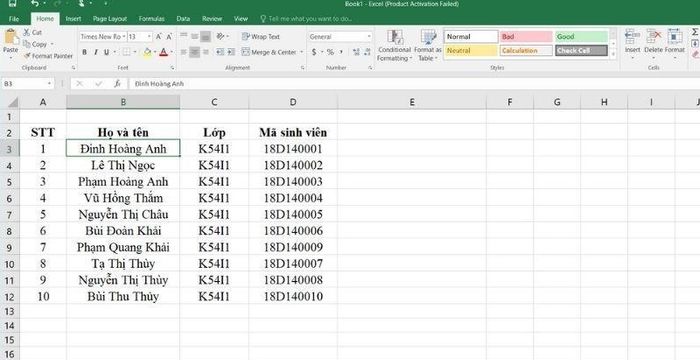This screenshot has width=700, height=360.
Task: Expand the cell styles gallery
Action: click(614, 54)
